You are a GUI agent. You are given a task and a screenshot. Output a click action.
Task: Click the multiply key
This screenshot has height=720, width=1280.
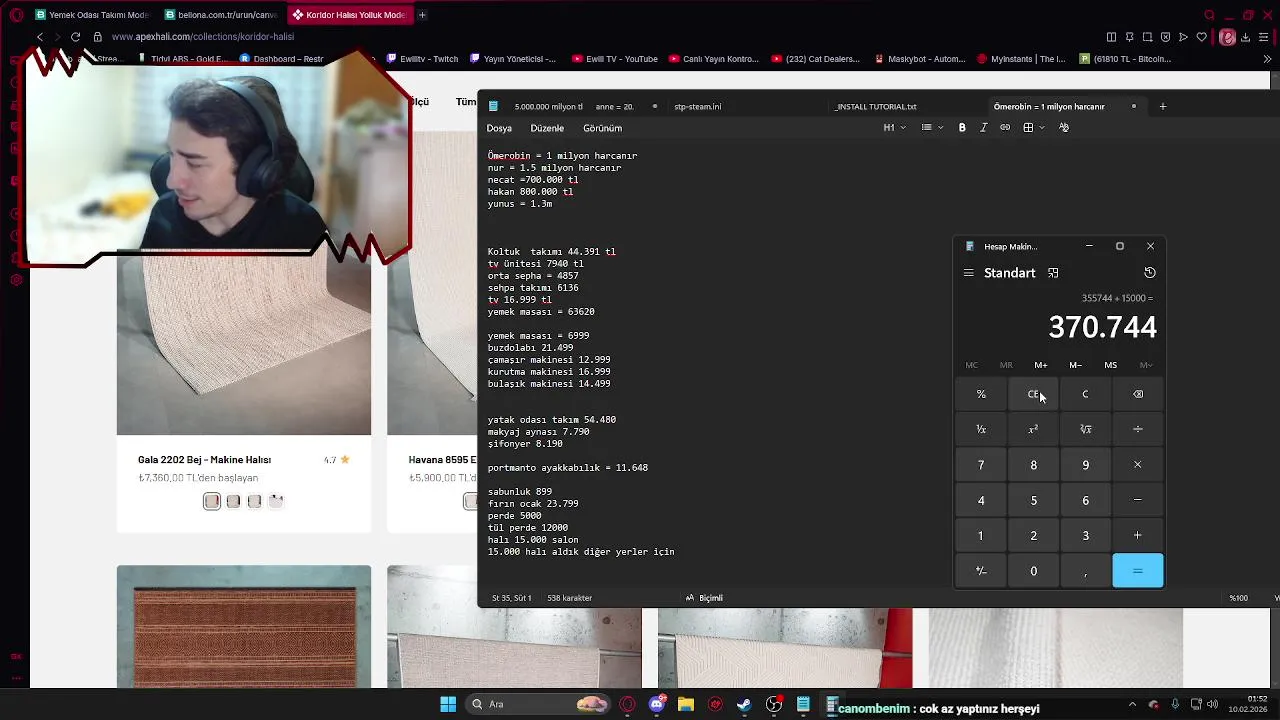coord(1137,465)
